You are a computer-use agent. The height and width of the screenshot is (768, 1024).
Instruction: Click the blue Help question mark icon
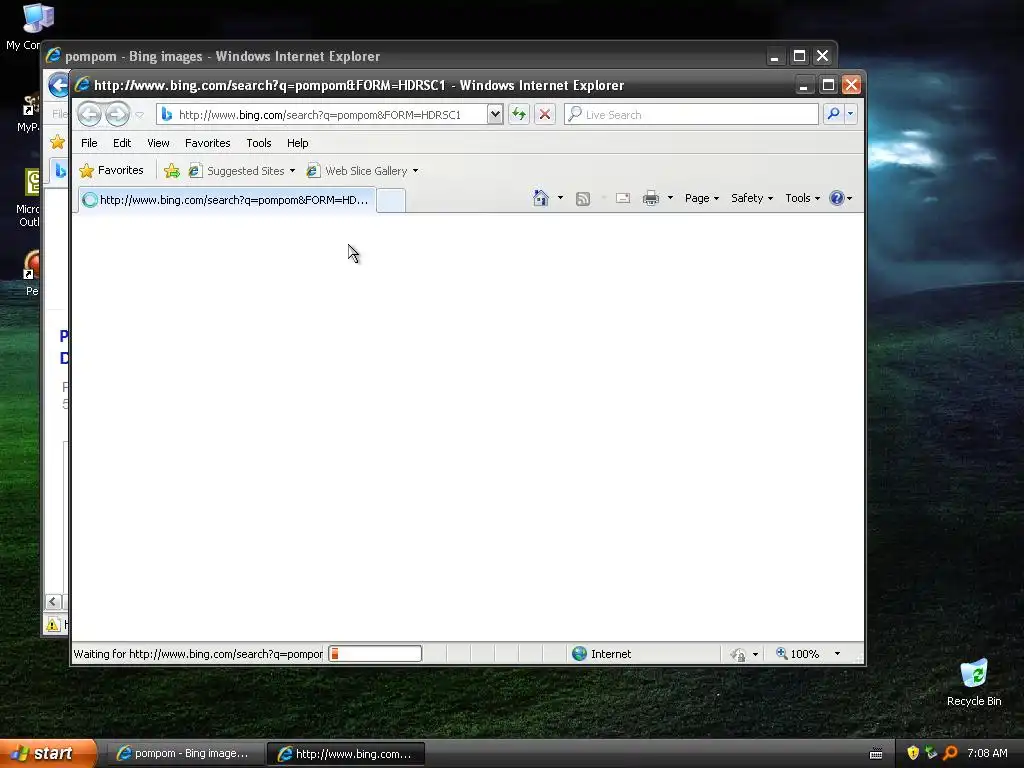(837, 198)
